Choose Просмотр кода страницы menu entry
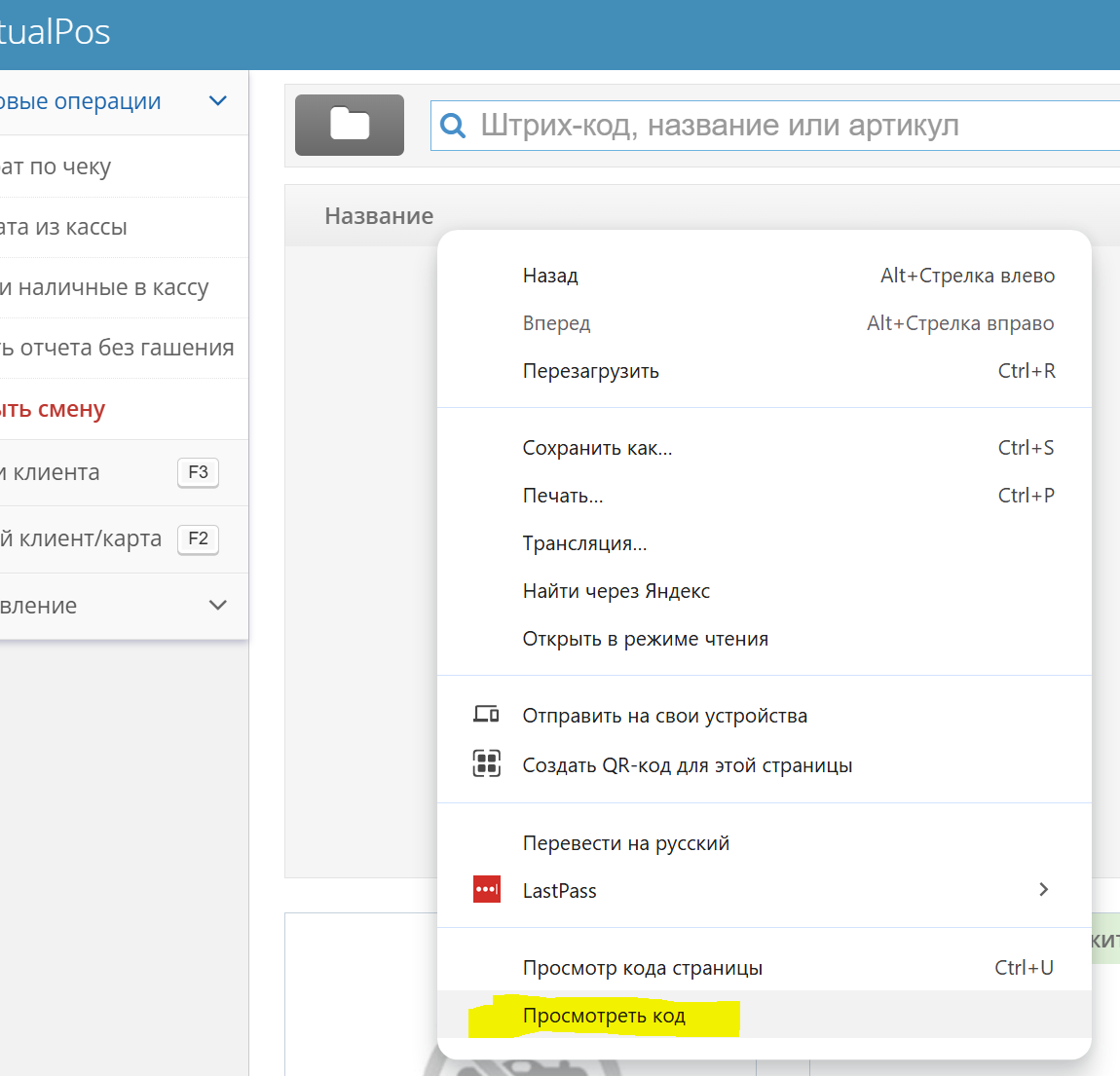This screenshot has width=1120, height=1076. click(x=643, y=968)
